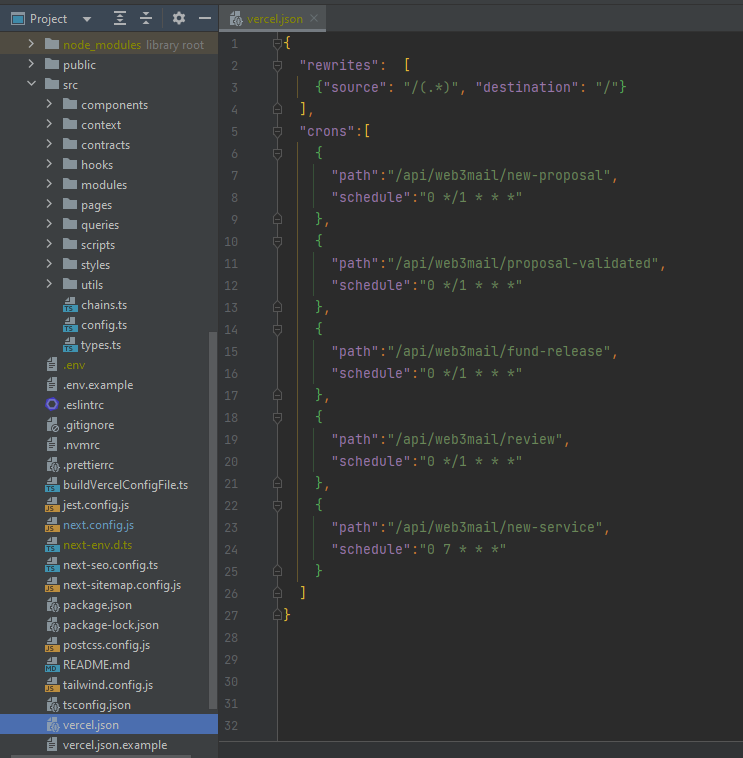The height and width of the screenshot is (758, 743).
Task: Collapse the src folder
Action: coord(30,85)
